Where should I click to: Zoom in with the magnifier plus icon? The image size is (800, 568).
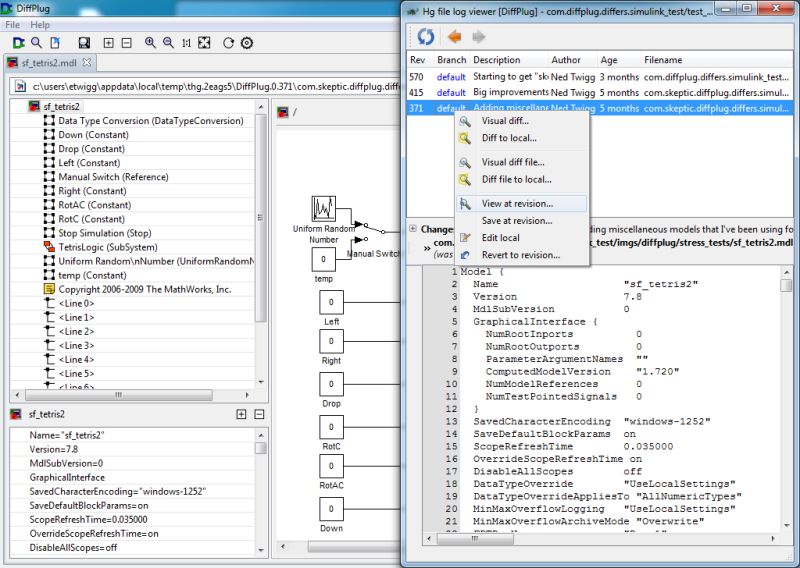pos(150,43)
